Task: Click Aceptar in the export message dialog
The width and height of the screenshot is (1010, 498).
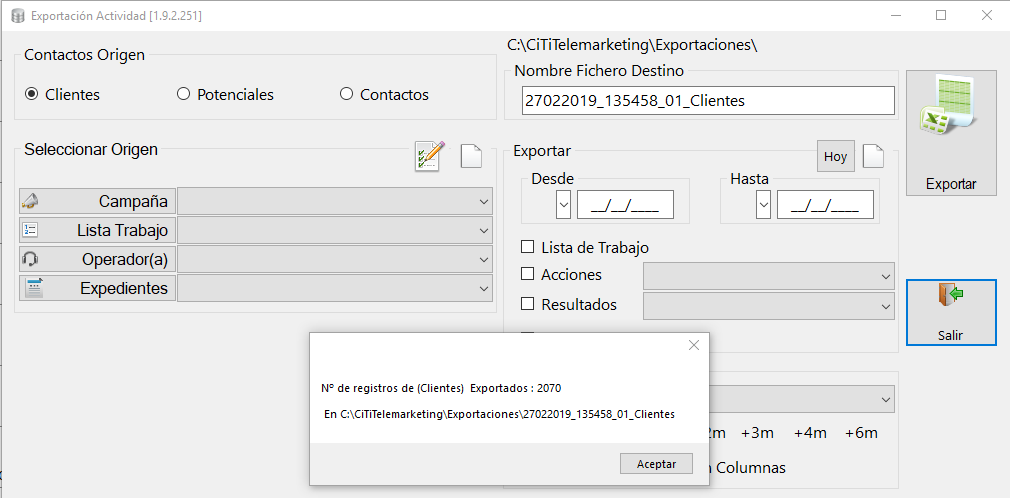Action: click(x=656, y=464)
